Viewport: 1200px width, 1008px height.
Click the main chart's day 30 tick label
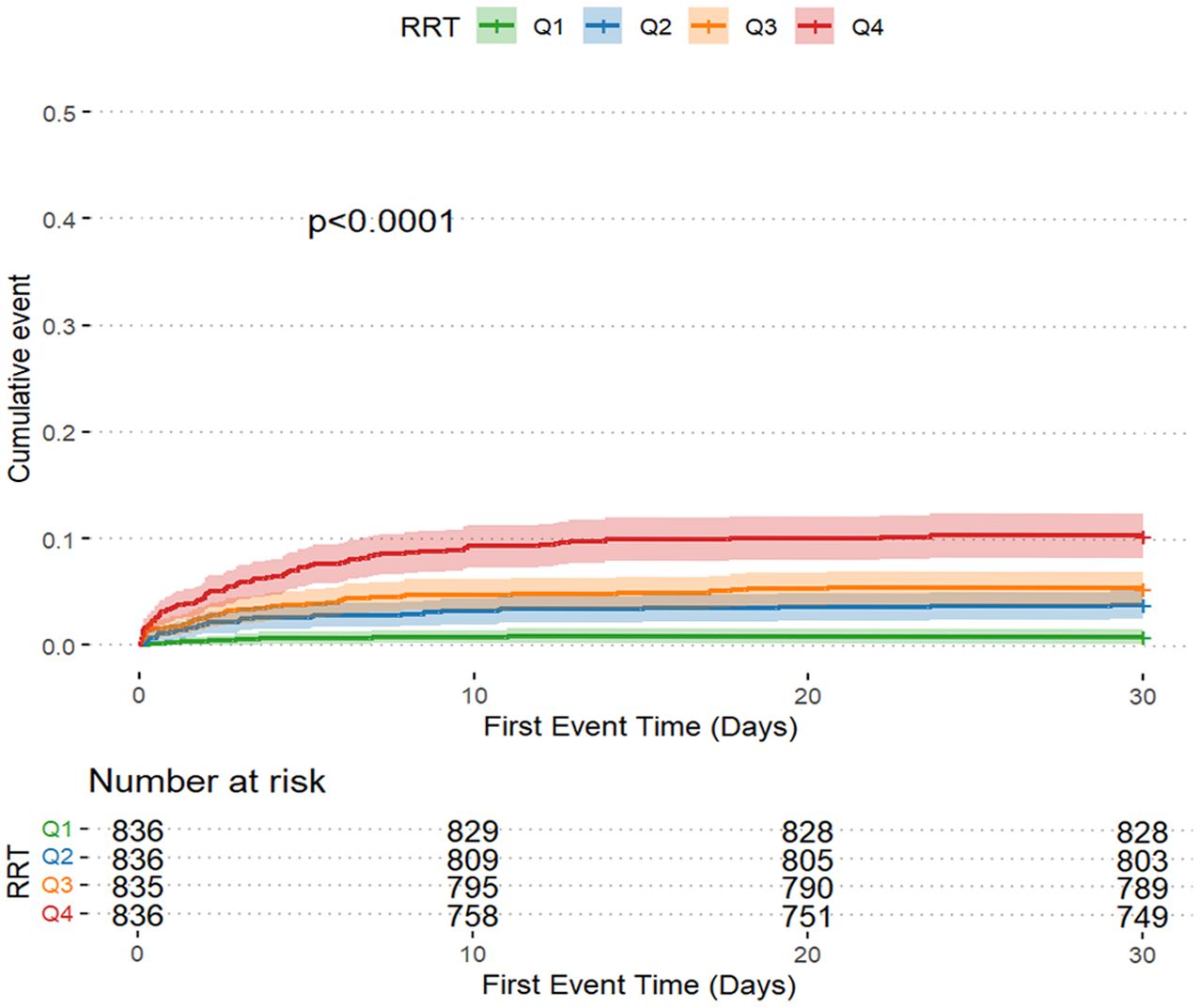pyautogui.click(x=1143, y=696)
